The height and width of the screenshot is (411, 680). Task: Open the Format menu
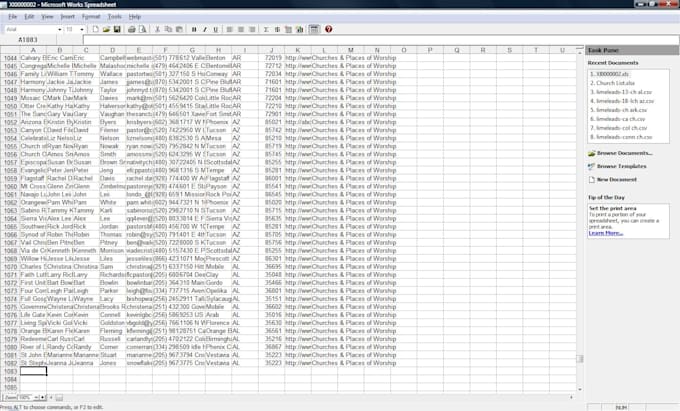(x=91, y=16)
